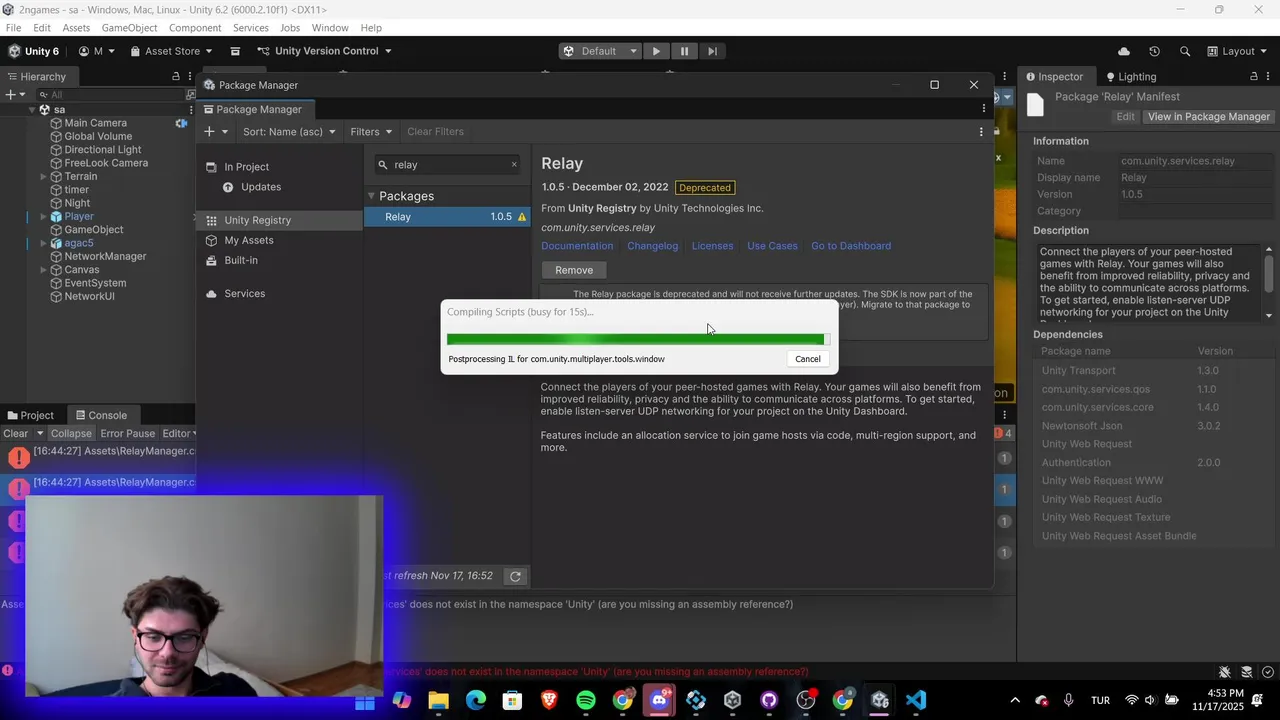Open the global Search magnifier icon
1280x720 pixels.
pos(1185,51)
